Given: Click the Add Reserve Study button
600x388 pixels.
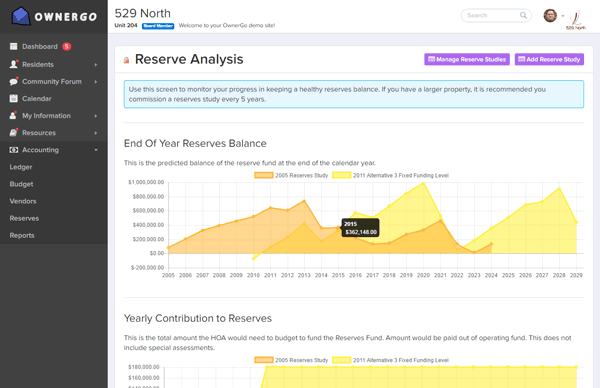Looking at the screenshot, I should tap(549, 59).
